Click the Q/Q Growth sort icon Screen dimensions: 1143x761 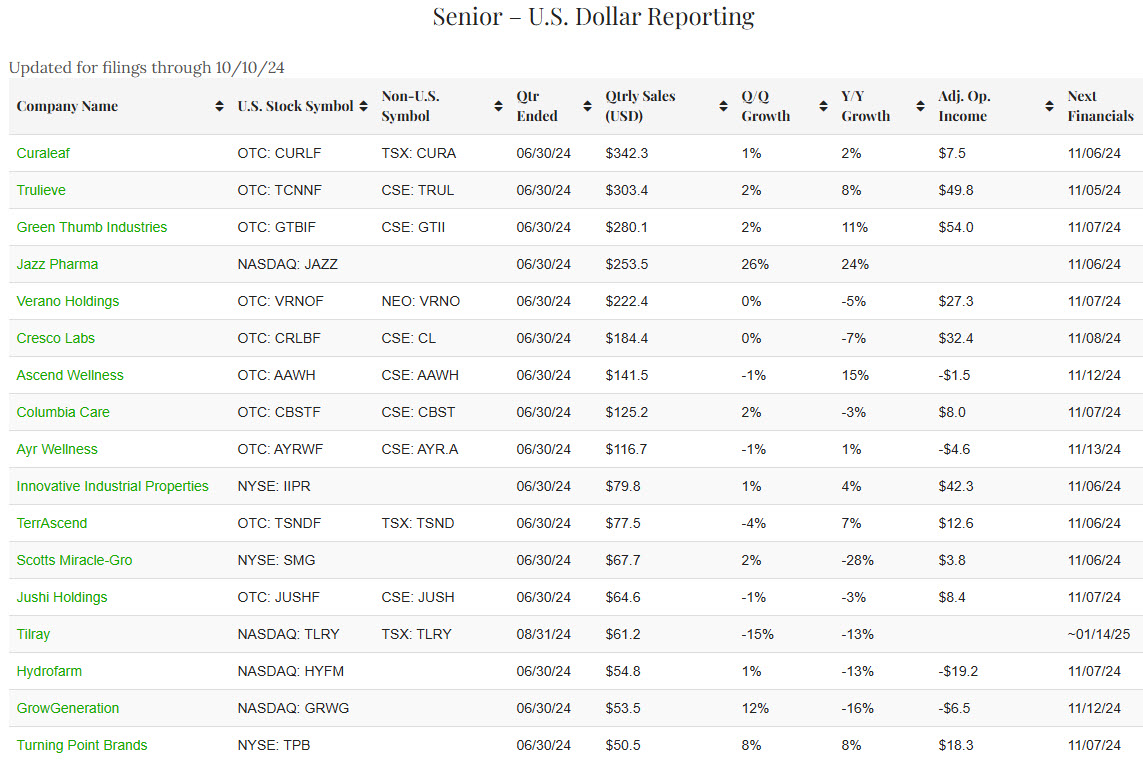point(823,106)
